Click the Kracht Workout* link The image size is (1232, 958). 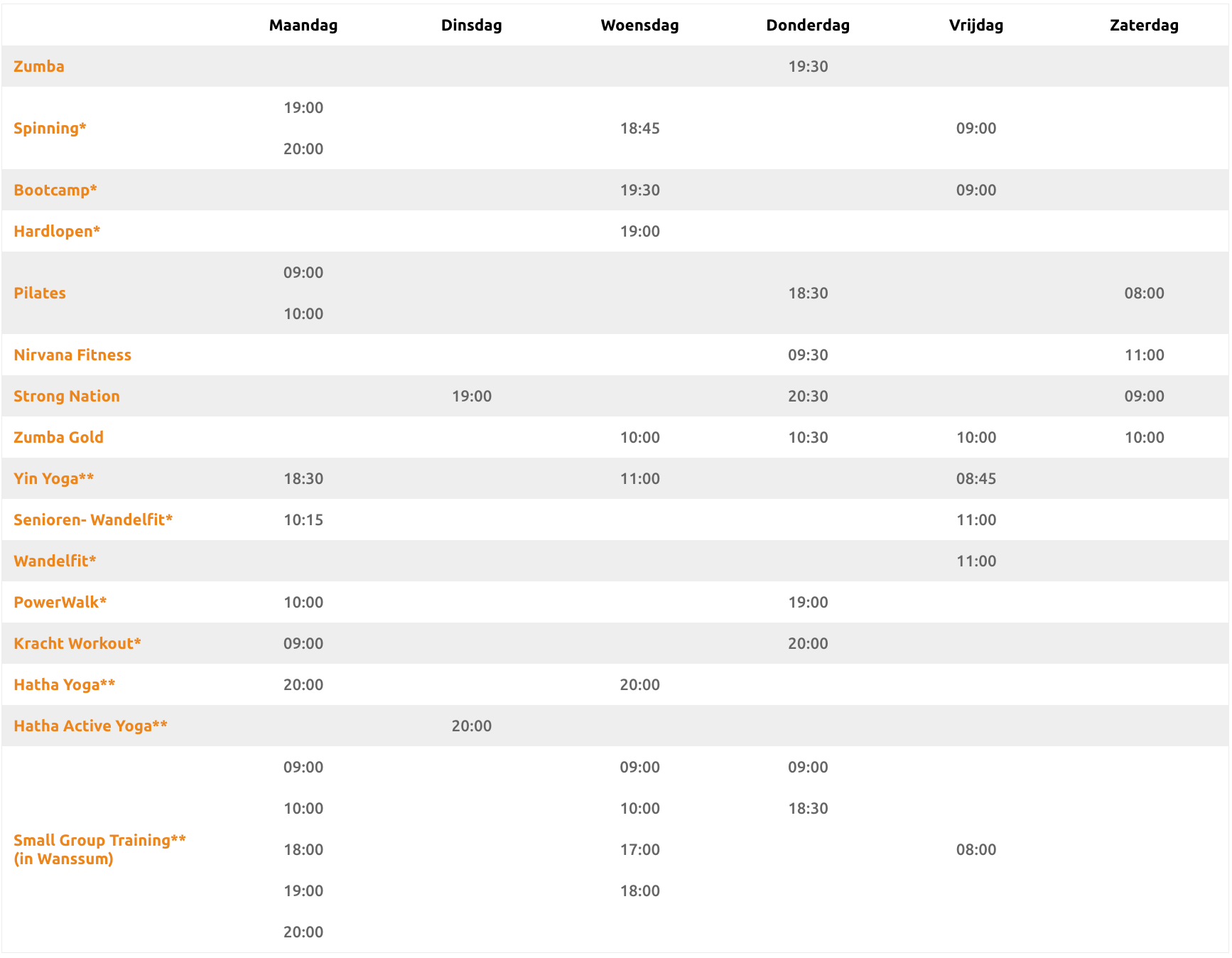77,644
